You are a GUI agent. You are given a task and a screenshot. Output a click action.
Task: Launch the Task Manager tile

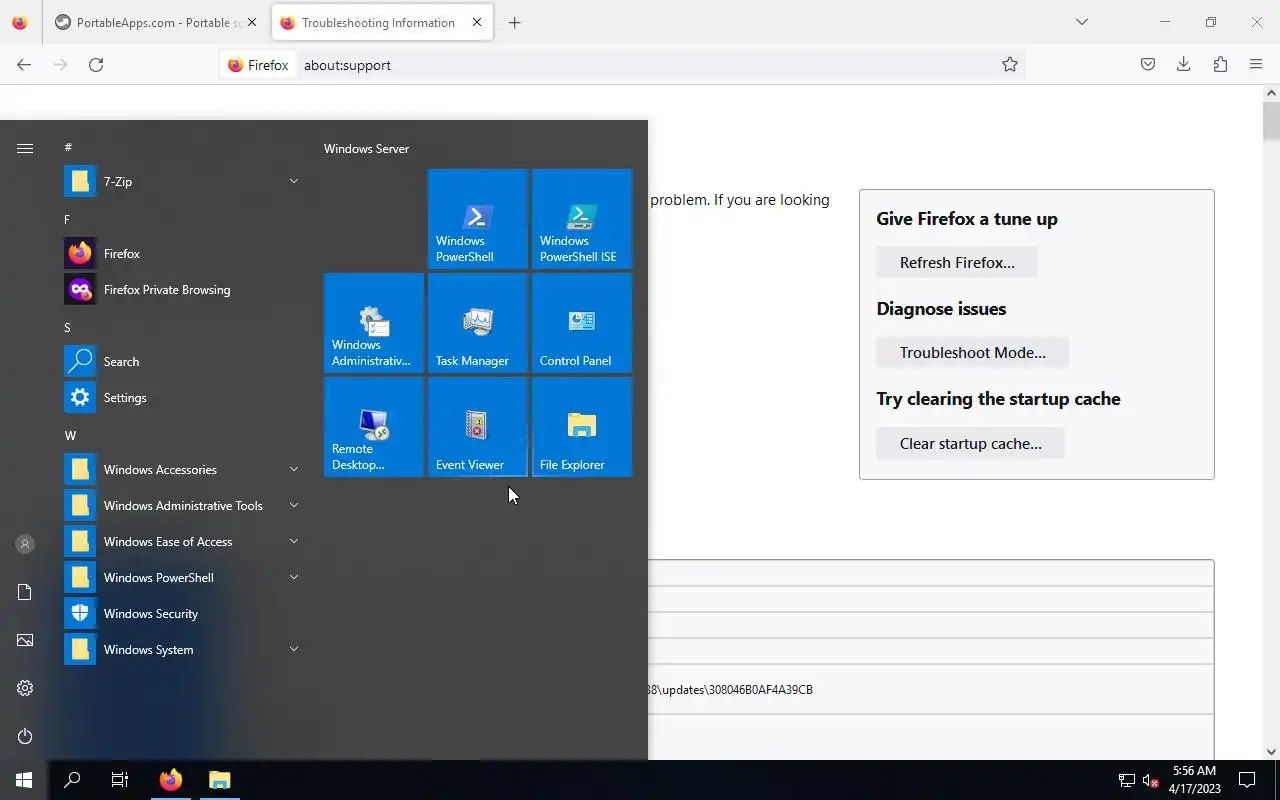pos(477,323)
